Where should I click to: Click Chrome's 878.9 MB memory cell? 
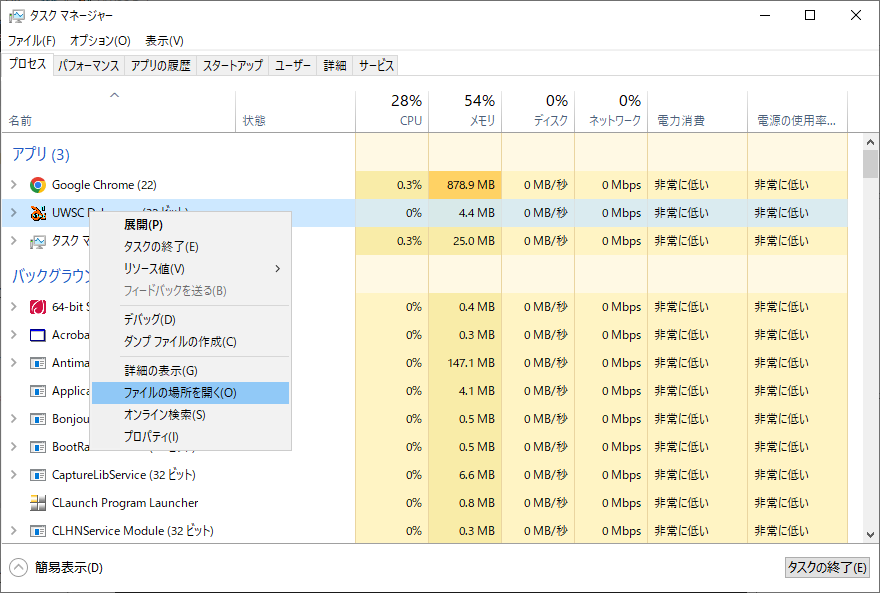tap(465, 185)
